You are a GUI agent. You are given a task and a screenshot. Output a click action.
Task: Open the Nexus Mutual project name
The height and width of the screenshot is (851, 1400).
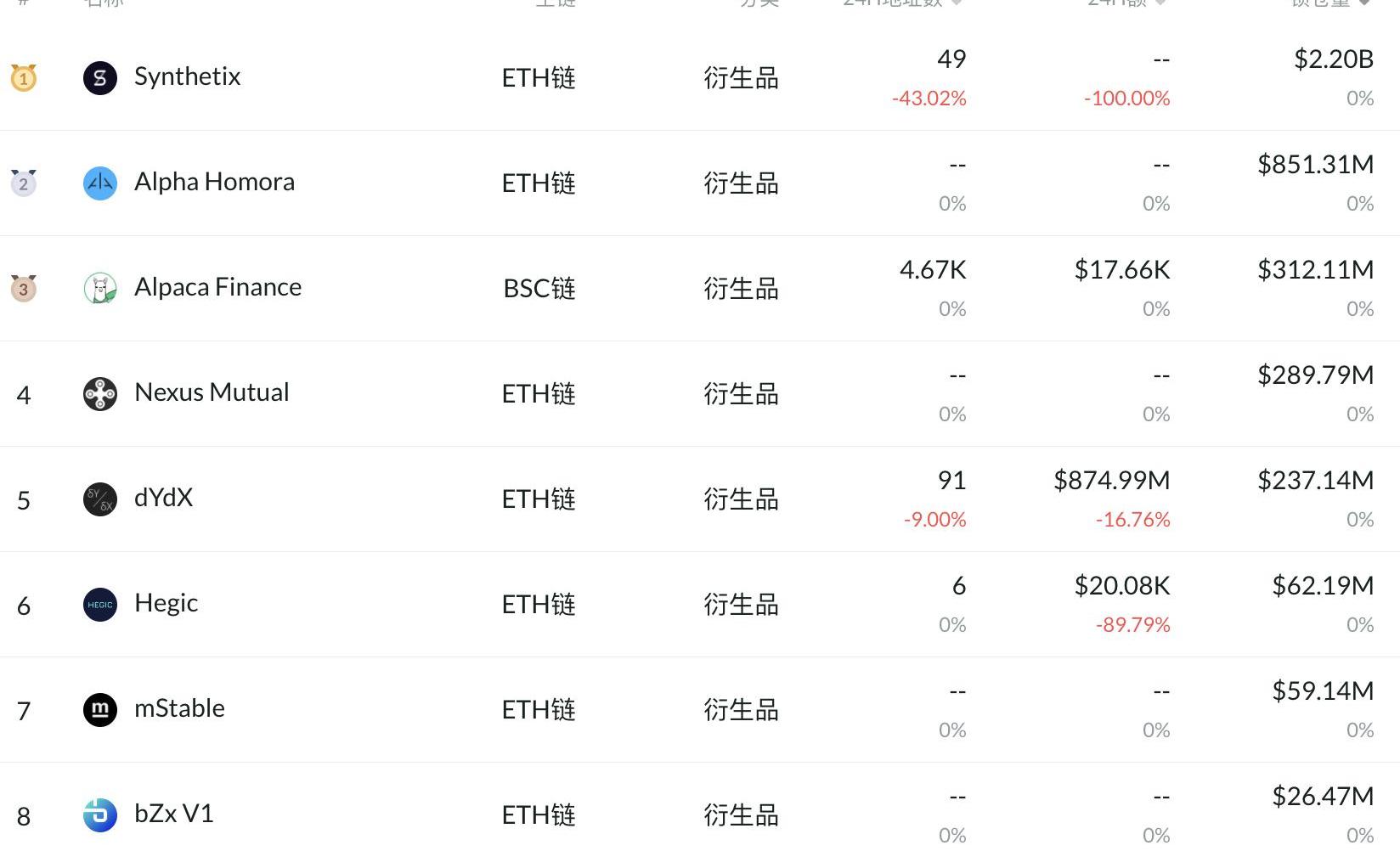point(212,392)
